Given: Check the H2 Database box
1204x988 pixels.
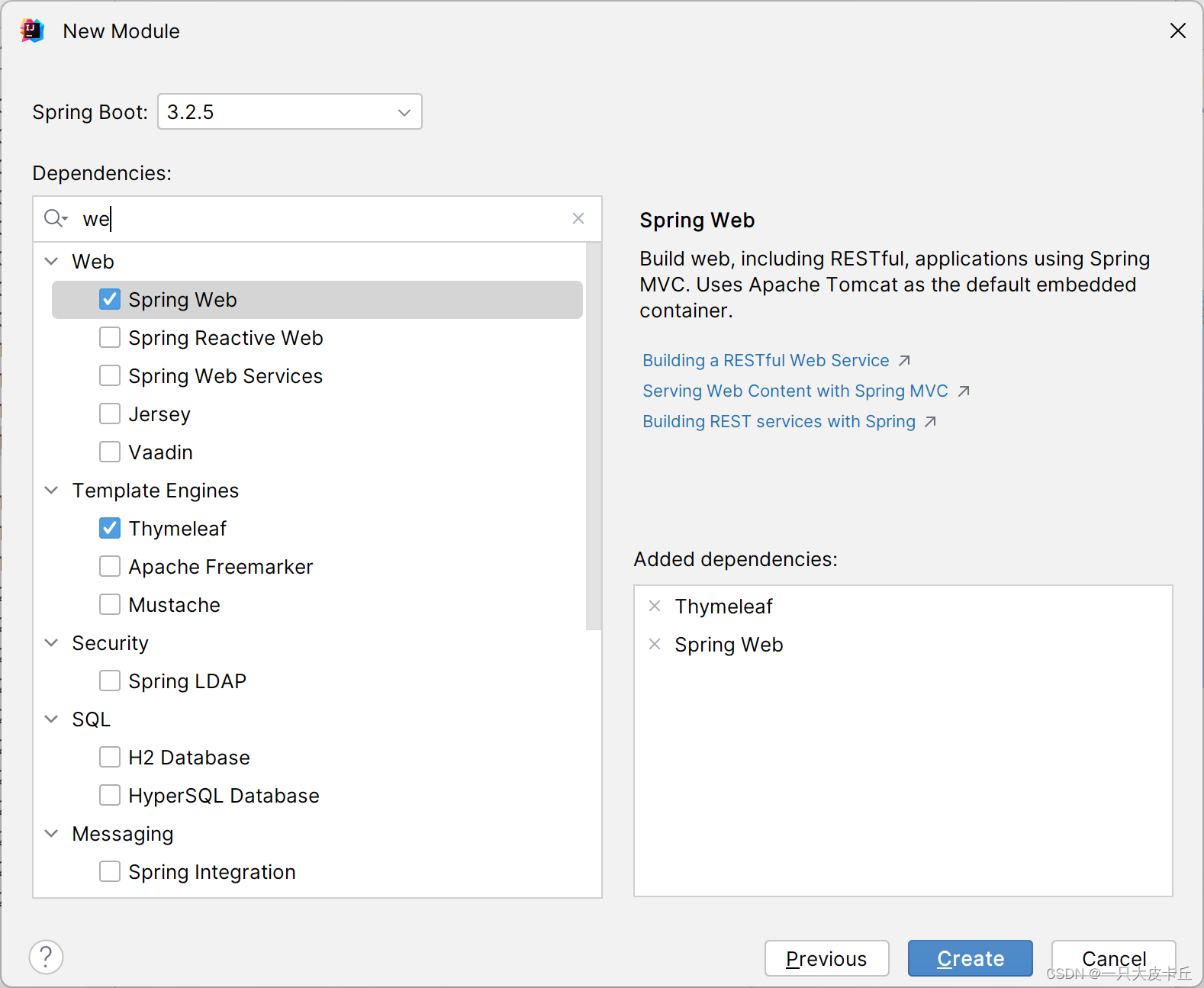Looking at the screenshot, I should point(110,757).
